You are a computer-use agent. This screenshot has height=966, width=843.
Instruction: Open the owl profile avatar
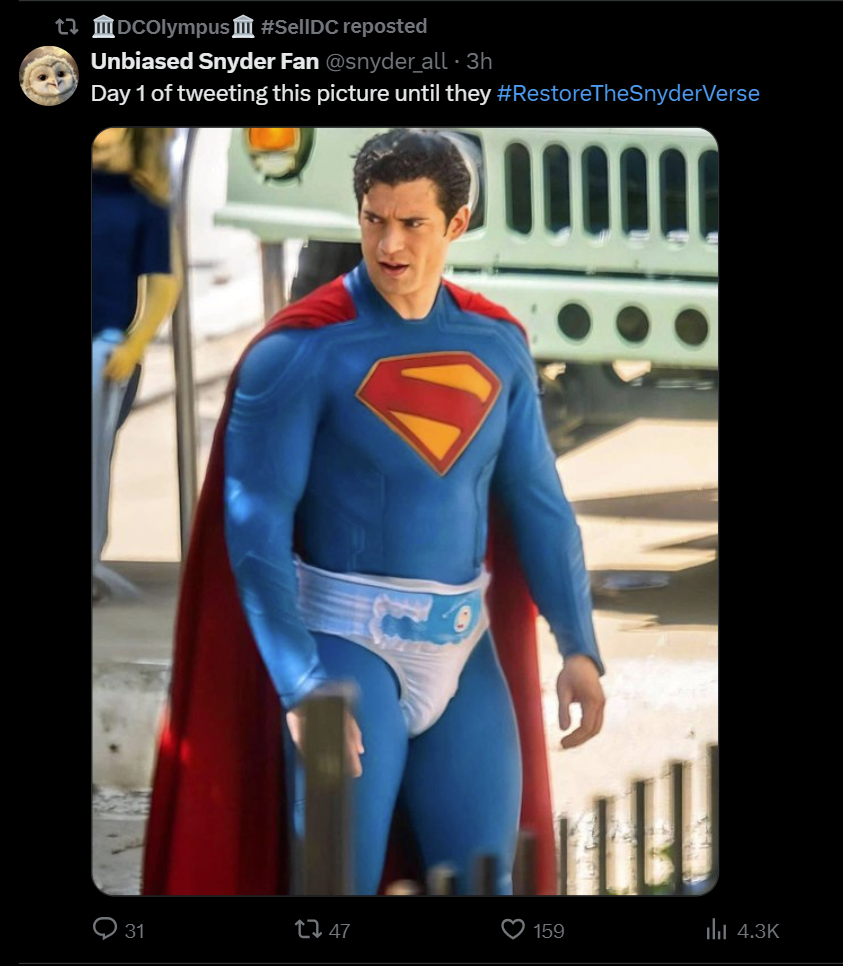pos(49,75)
